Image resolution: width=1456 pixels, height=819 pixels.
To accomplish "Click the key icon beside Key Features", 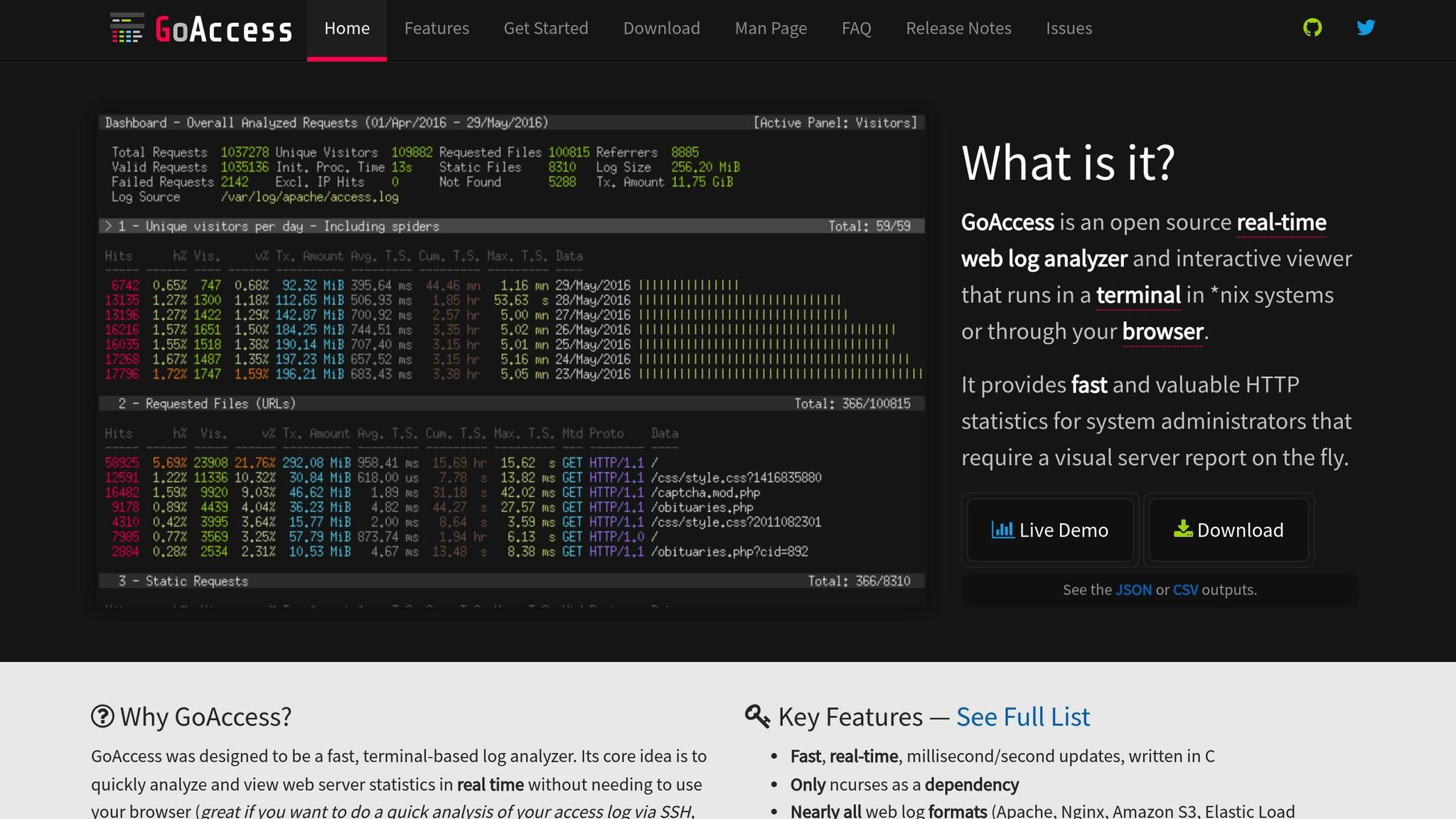I will [x=757, y=716].
